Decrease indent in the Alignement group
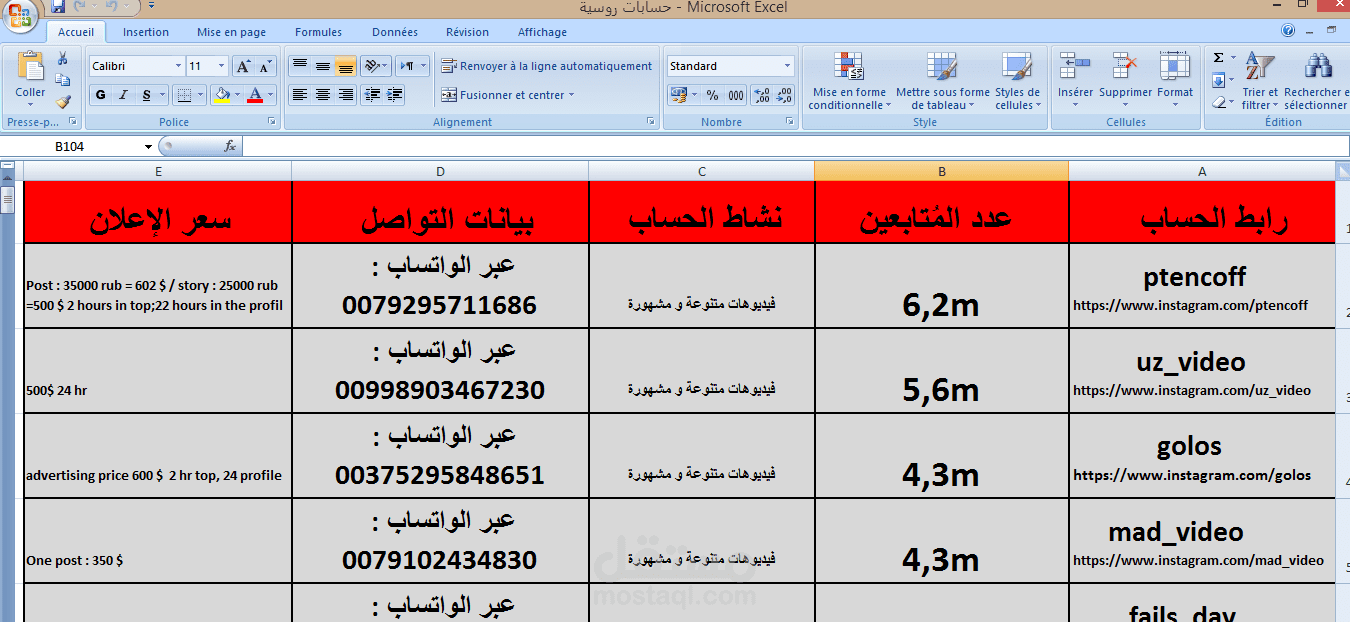Screen dimensions: 1350x622 tap(372, 95)
